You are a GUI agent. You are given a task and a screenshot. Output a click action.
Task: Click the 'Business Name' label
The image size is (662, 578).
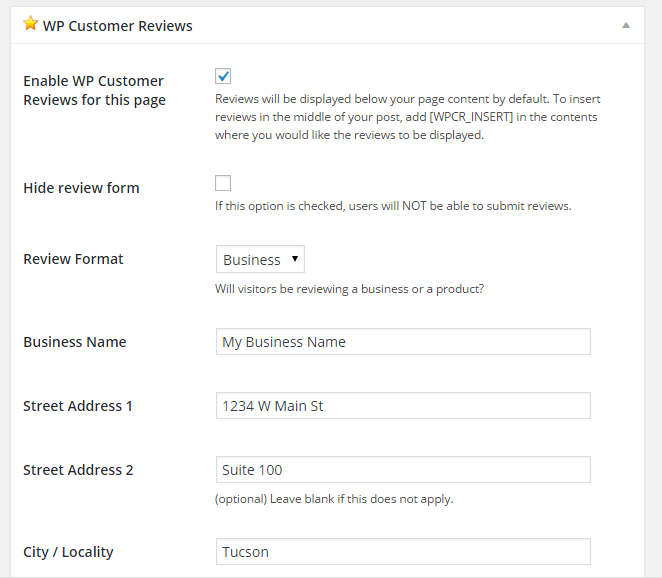[75, 342]
